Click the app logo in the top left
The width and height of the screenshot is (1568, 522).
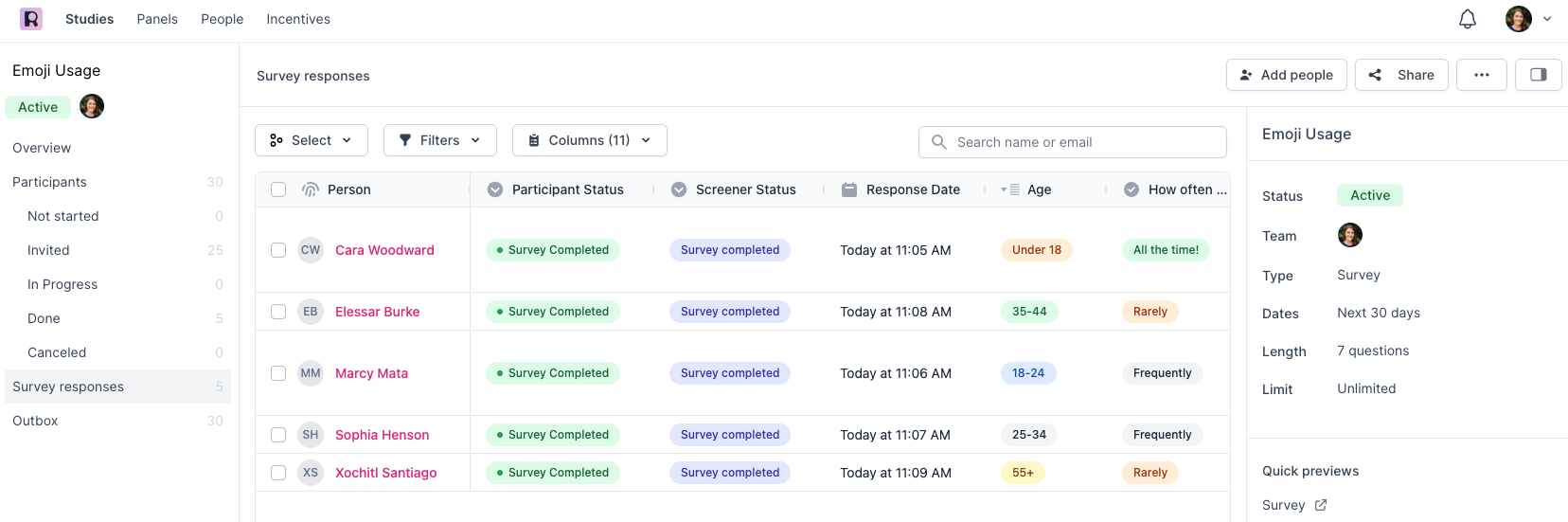tap(31, 19)
